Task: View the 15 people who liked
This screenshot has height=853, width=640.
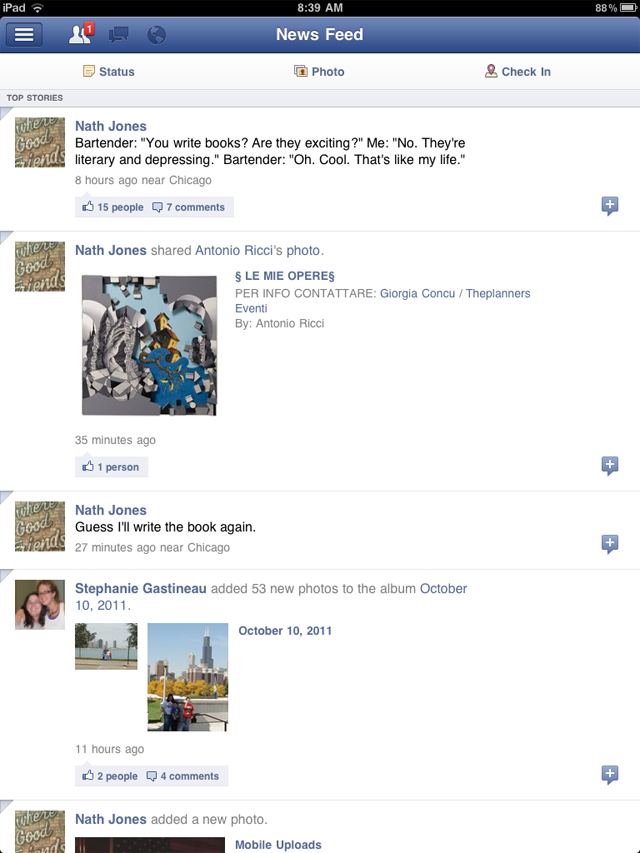Action: coord(113,207)
